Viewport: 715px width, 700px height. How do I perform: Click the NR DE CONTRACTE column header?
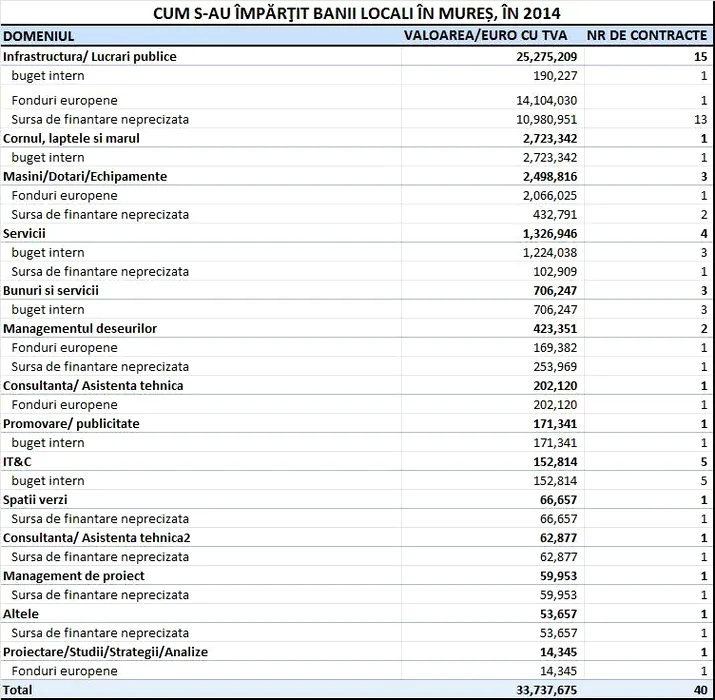[647, 36]
